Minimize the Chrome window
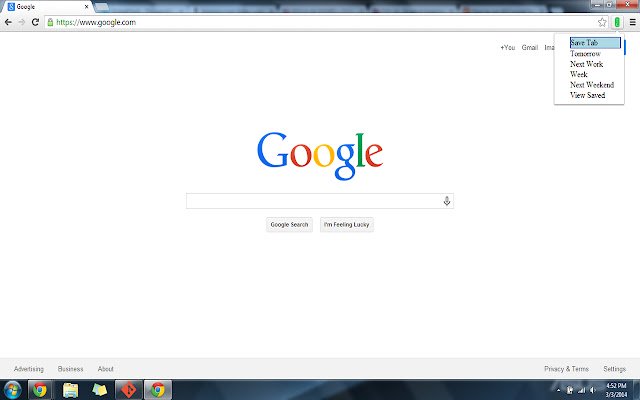640x400 pixels. click(598, 4)
